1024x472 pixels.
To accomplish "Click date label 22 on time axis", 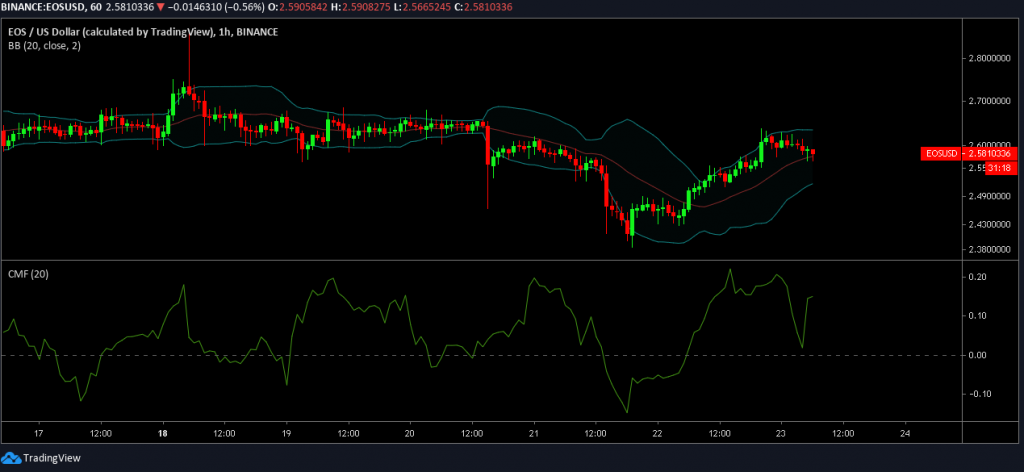I will (657, 433).
